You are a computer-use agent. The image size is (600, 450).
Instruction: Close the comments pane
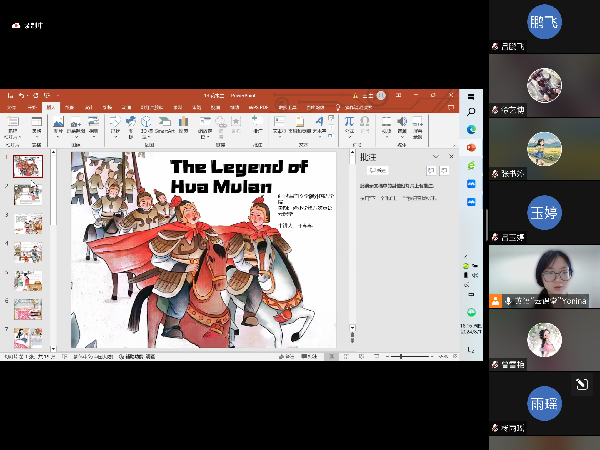pyautogui.click(x=451, y=157)
